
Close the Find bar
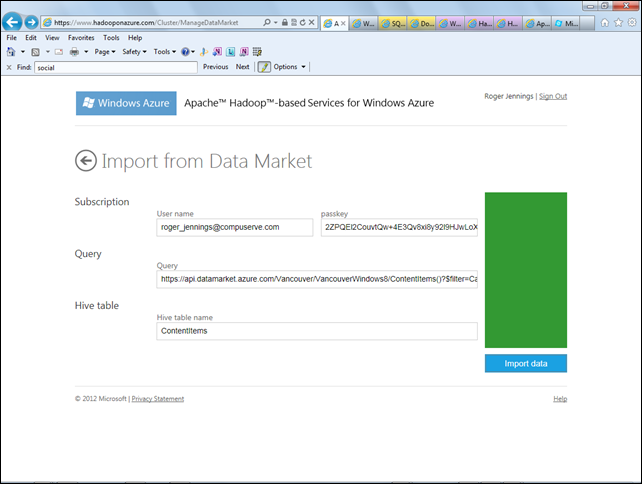(x=9, y=67)
